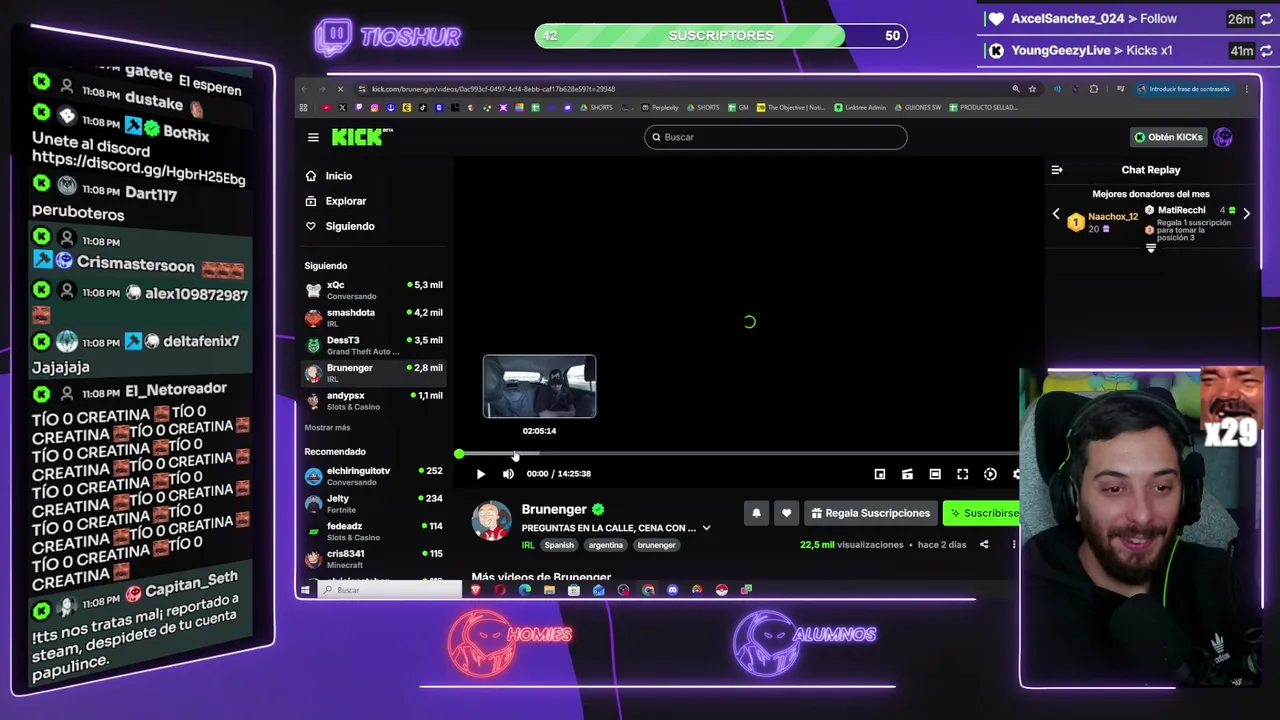
Task: Open GUIONES SW bookmark
Action: click(918, 107)
